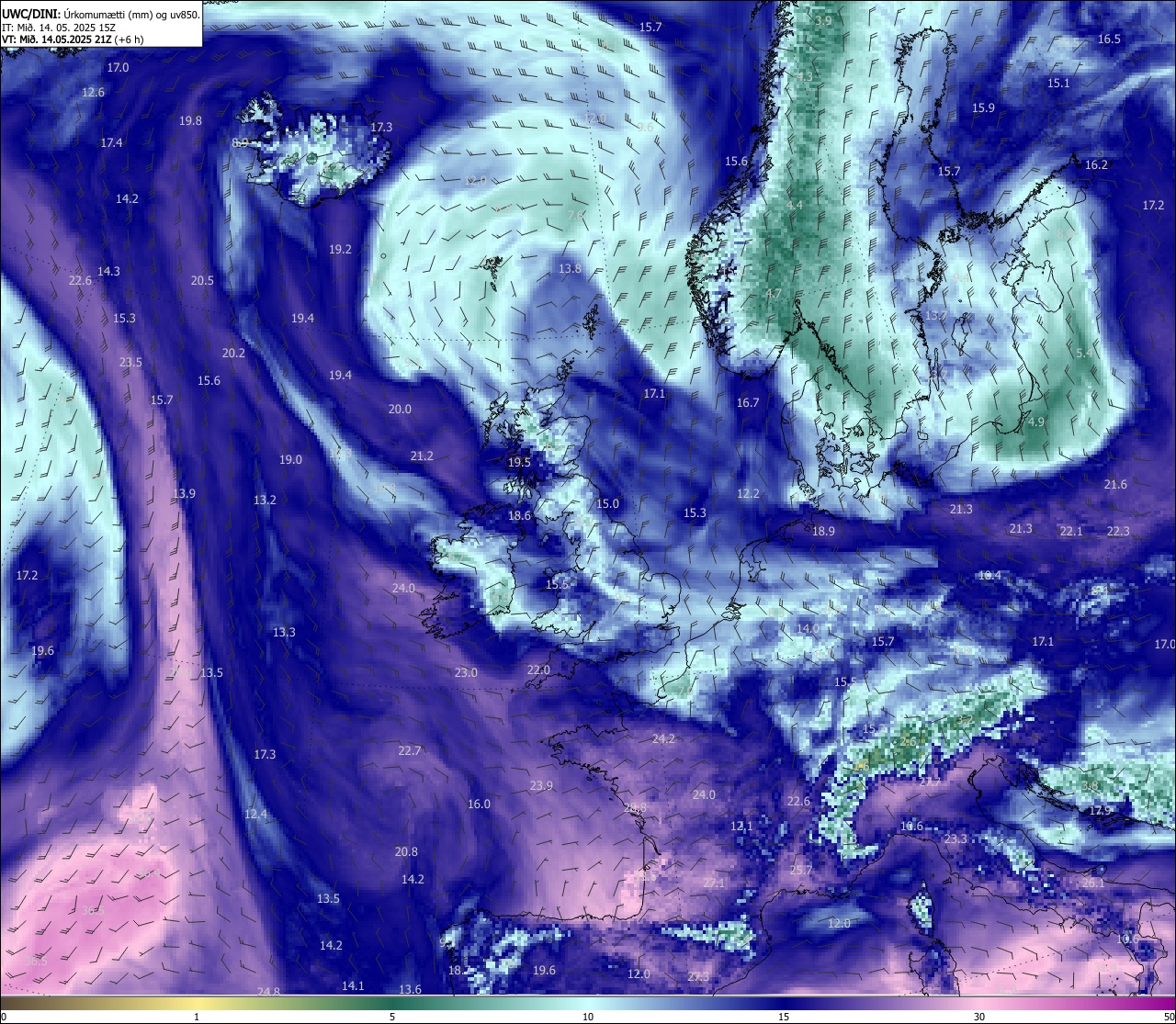Click the map value 12.2
1176x1024 pixels.
click(x=748, y=493)
